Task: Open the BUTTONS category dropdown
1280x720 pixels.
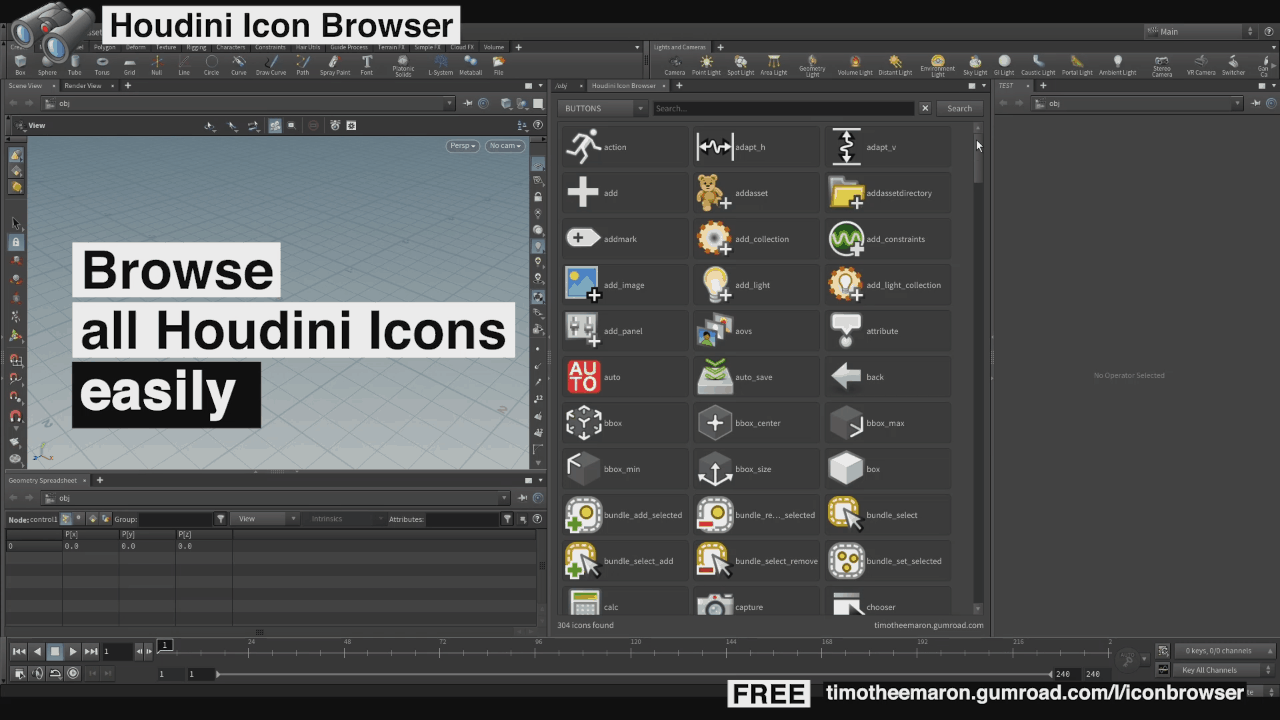Action: pyautogui.click(x=604, y=108)
